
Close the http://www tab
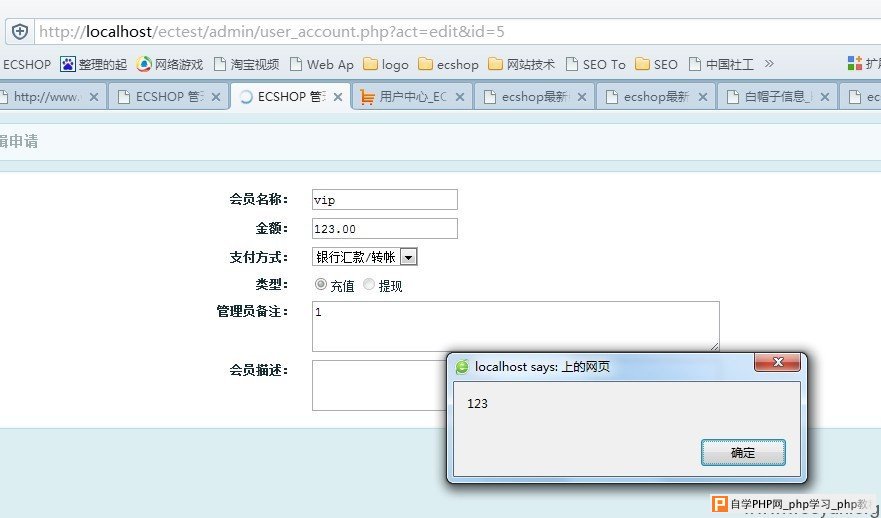(94, 97)
